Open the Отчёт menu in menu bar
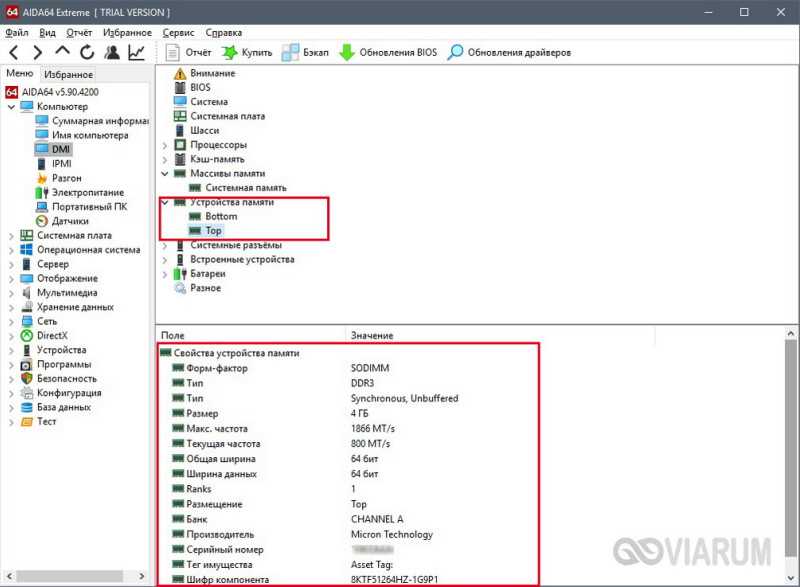Screen dimensions: 800x587 tap(79, 33)
